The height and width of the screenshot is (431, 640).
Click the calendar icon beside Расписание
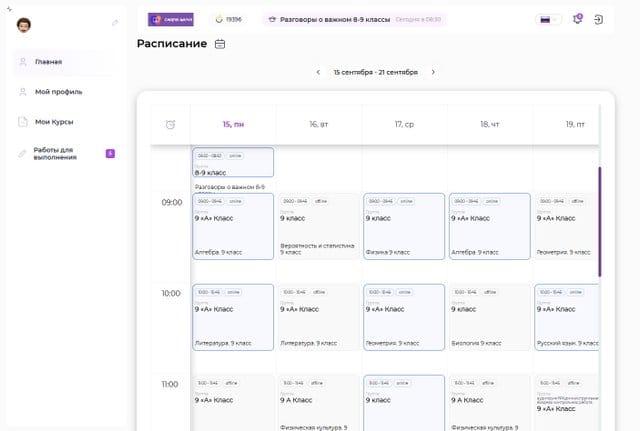(x=220, y=44)
